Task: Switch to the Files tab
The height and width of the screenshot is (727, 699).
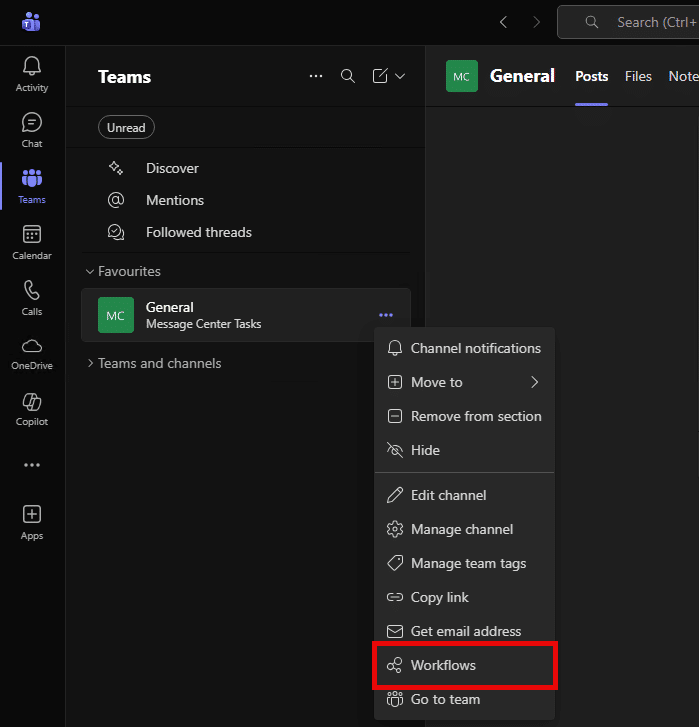Action: click(638, 76)
